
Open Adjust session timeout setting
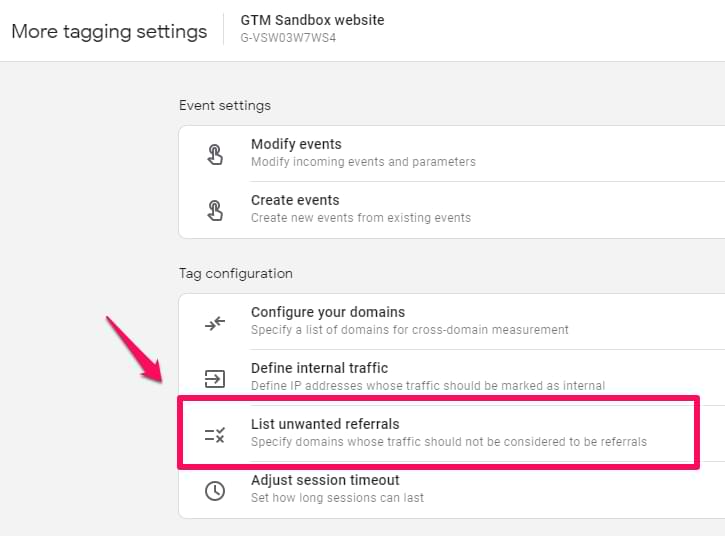click(x=325, y=480)
